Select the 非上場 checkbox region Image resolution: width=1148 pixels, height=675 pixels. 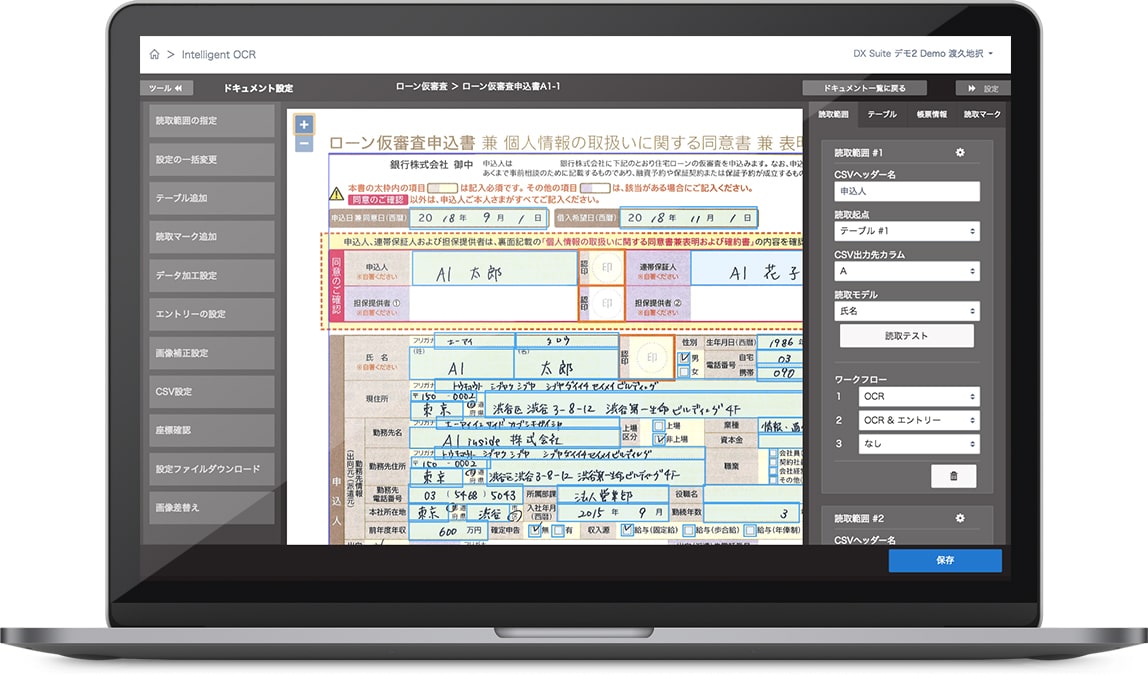[x=659, y=439]
